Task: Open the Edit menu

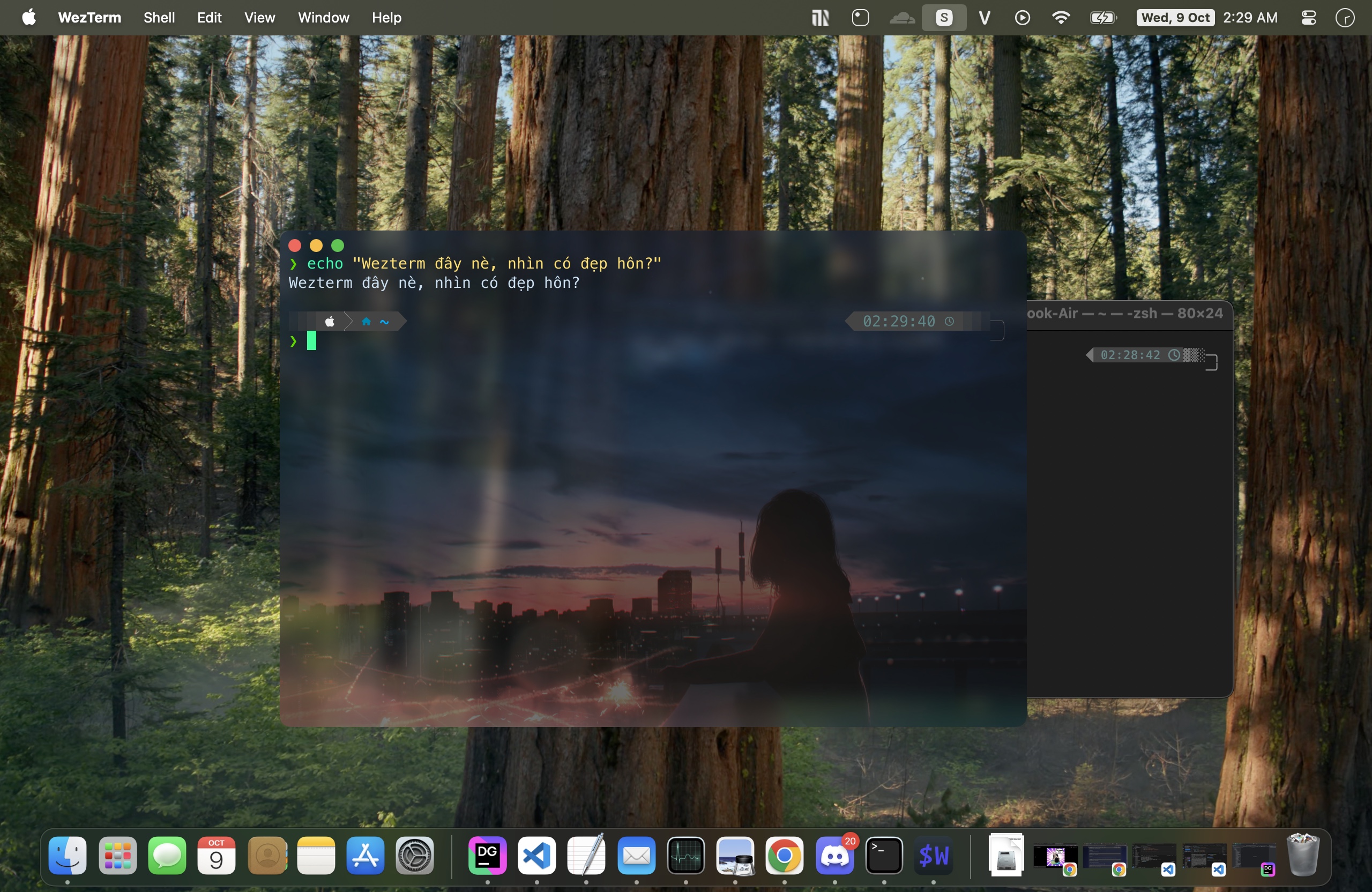Action: (x=209, y=17)
